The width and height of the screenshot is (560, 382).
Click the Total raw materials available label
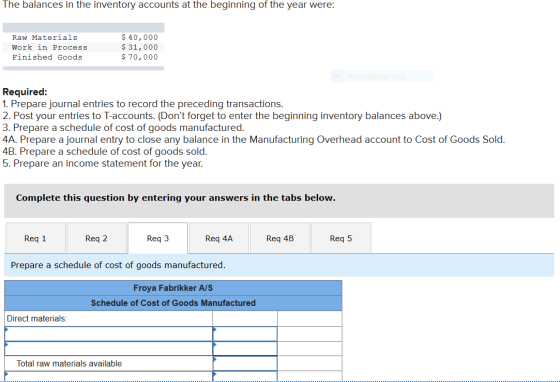(69, 363)
